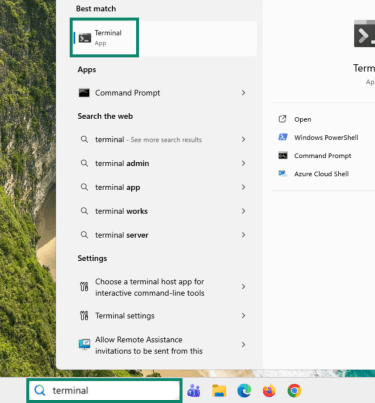Expand 'terminal admin' suggestion arrow
The height and width of the screenshot is (403, 375).
243,163
